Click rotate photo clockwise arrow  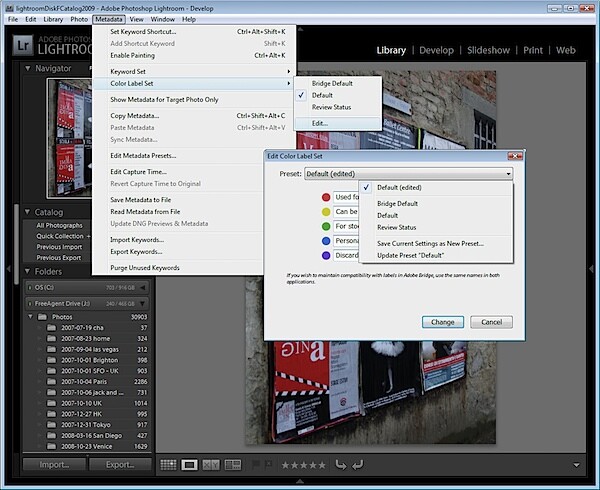click(x=357, y=465)
